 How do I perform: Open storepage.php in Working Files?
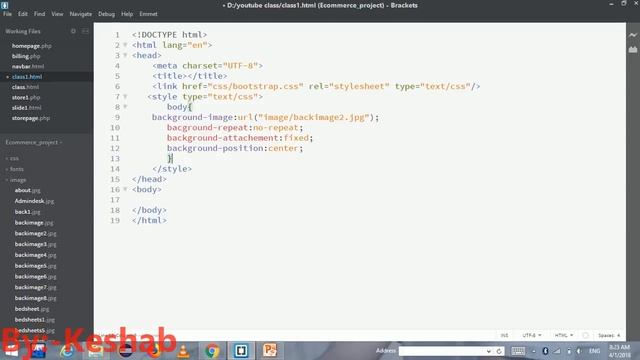(x=31, y=118)
